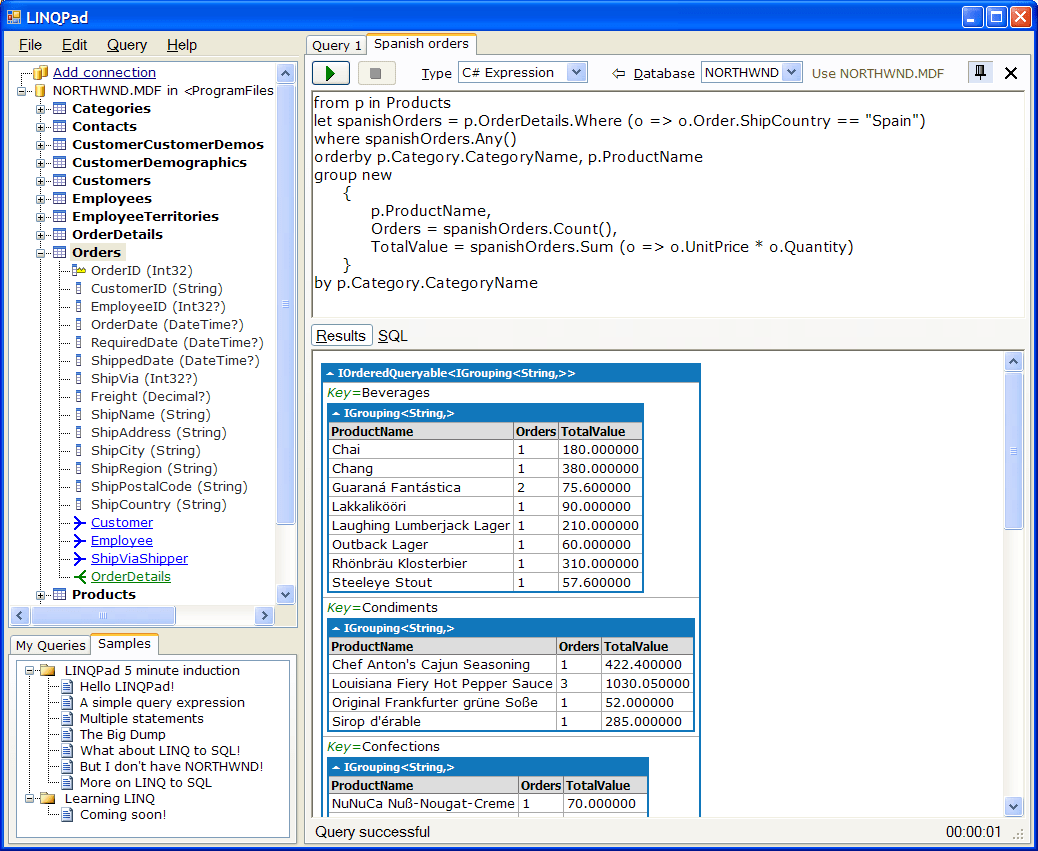The width and height of the screenshot is (1038, 851).
Task: Switch to the SQL results tab
Action: 392,335
